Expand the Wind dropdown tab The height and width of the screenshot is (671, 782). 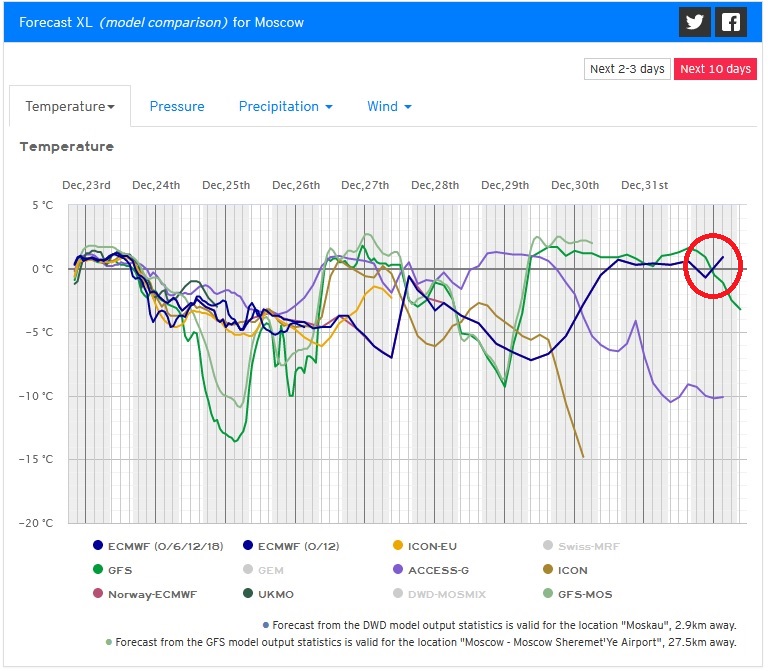point(389,106)
